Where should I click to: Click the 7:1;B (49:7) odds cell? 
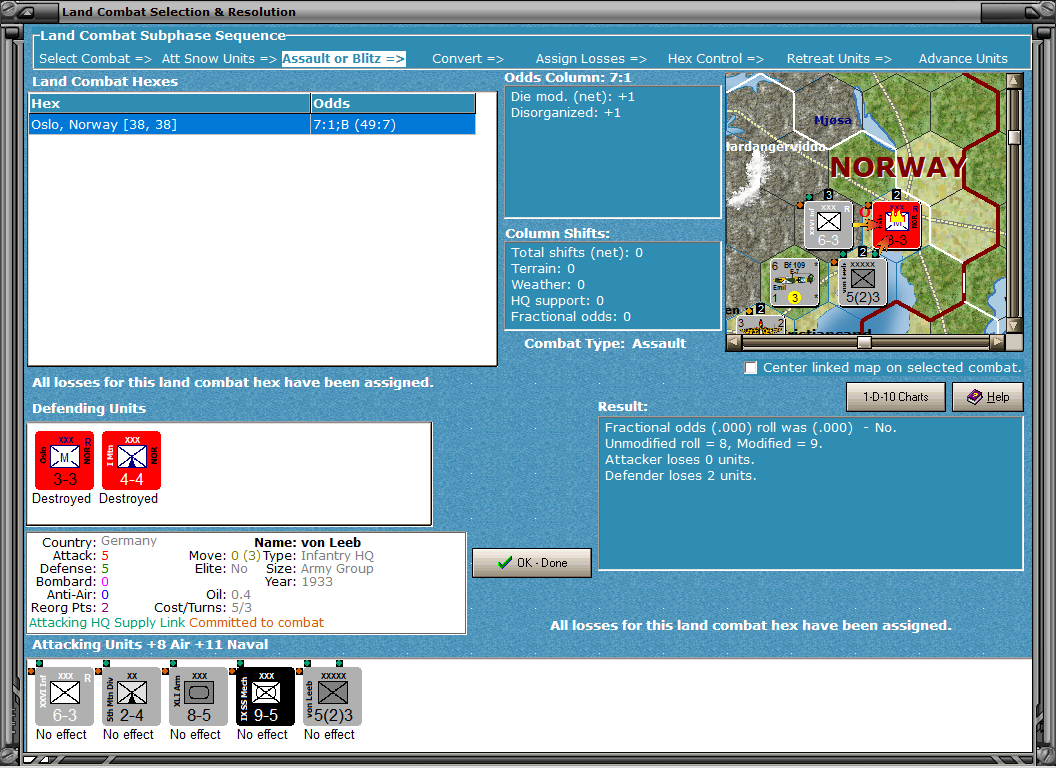click(393, 125)
